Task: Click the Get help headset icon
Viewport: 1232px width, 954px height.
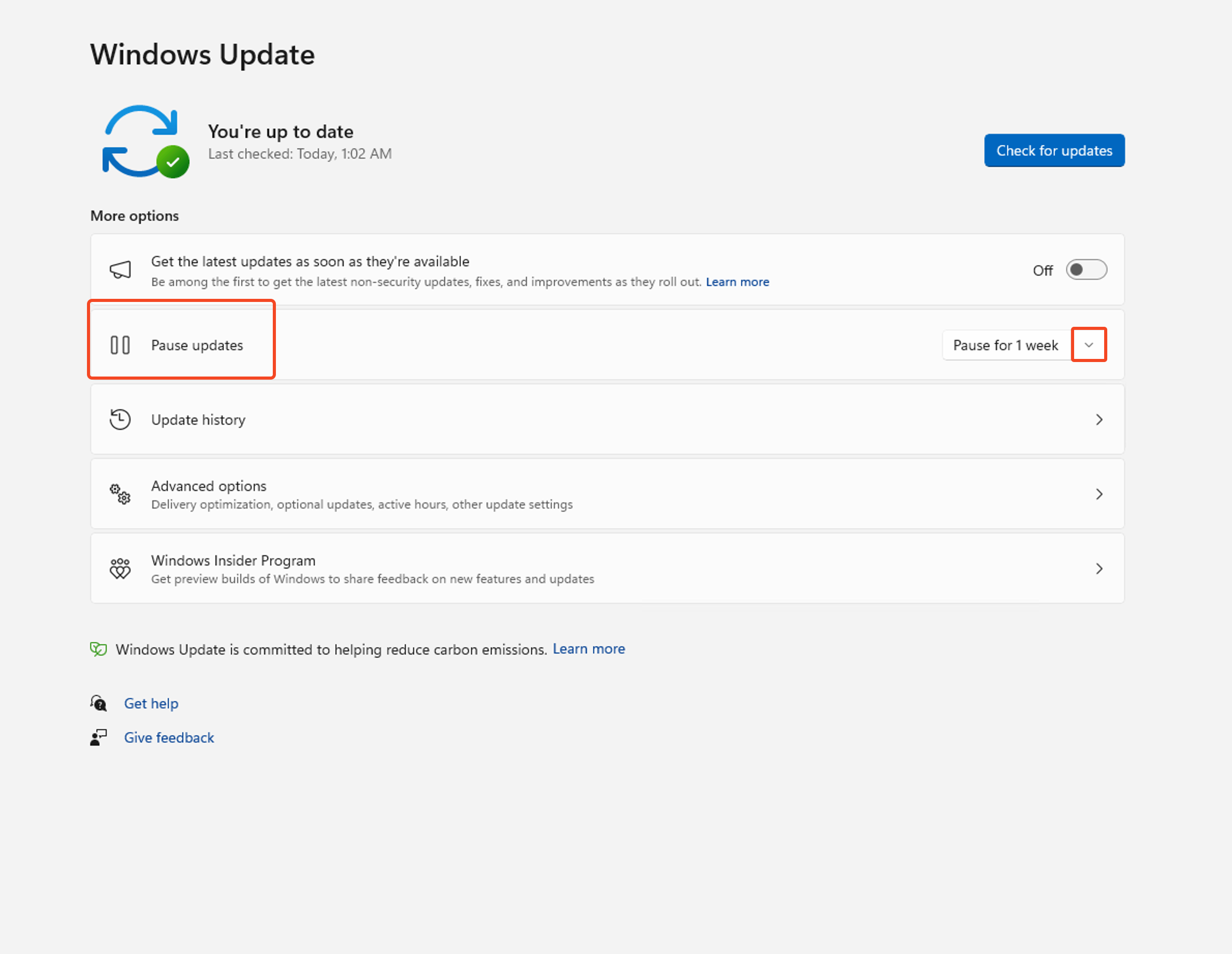Action: point(99,703)
